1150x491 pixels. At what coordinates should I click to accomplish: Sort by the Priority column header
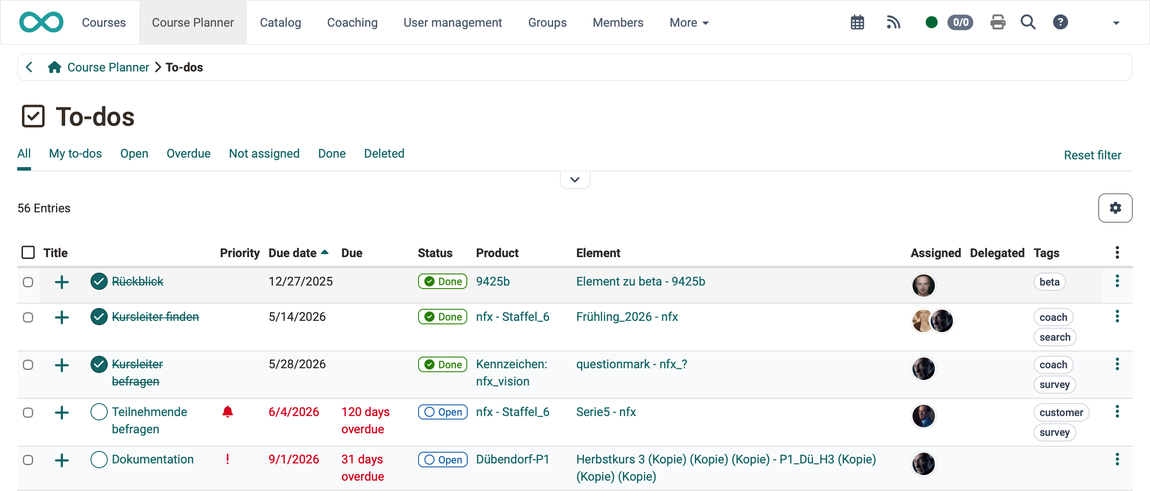[240, 252]
